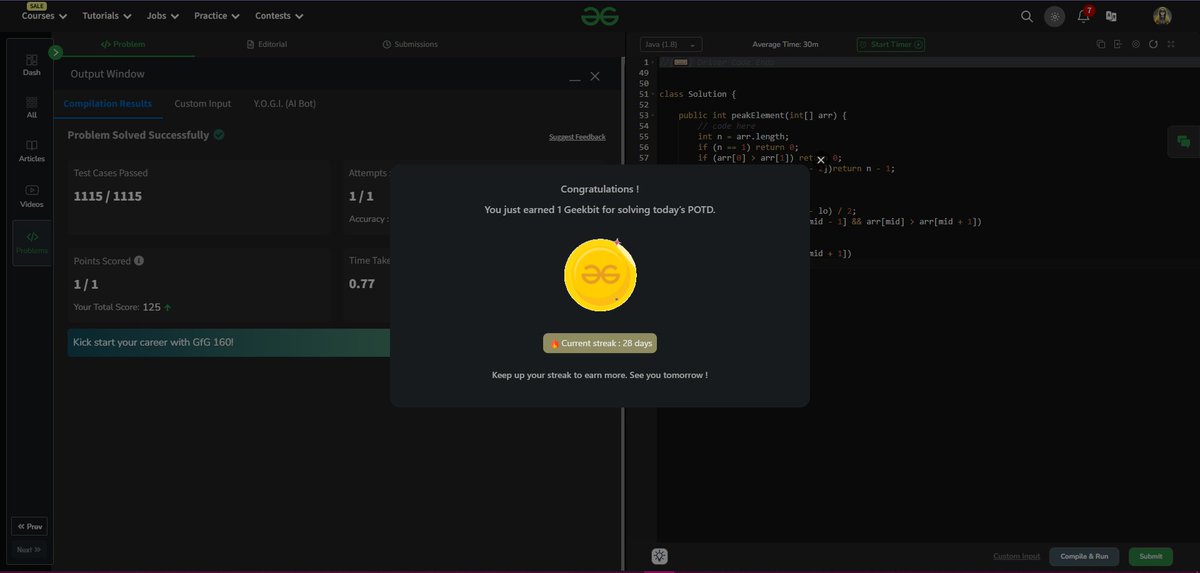Minimize the Output Window
The height and width of the screenshot is (573, 1200).
575,78
